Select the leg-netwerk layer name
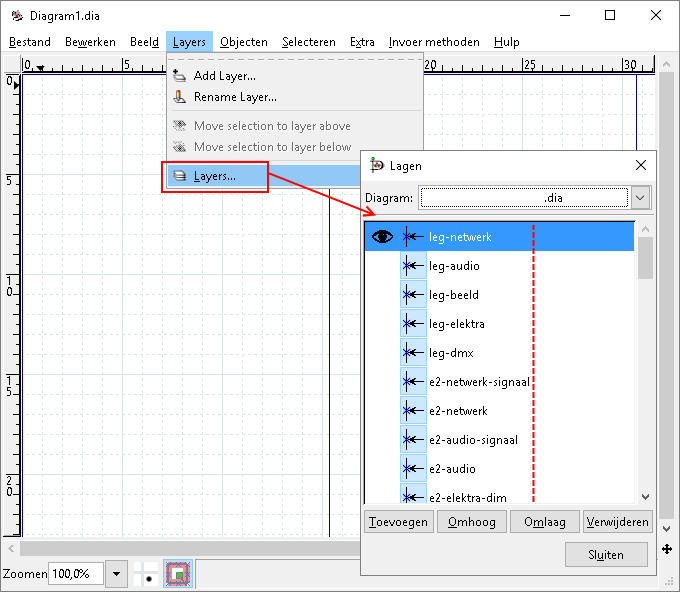Image resolution: width=680 pixels, height=592 pixels. pyautogui.click(x=460, y=237)
